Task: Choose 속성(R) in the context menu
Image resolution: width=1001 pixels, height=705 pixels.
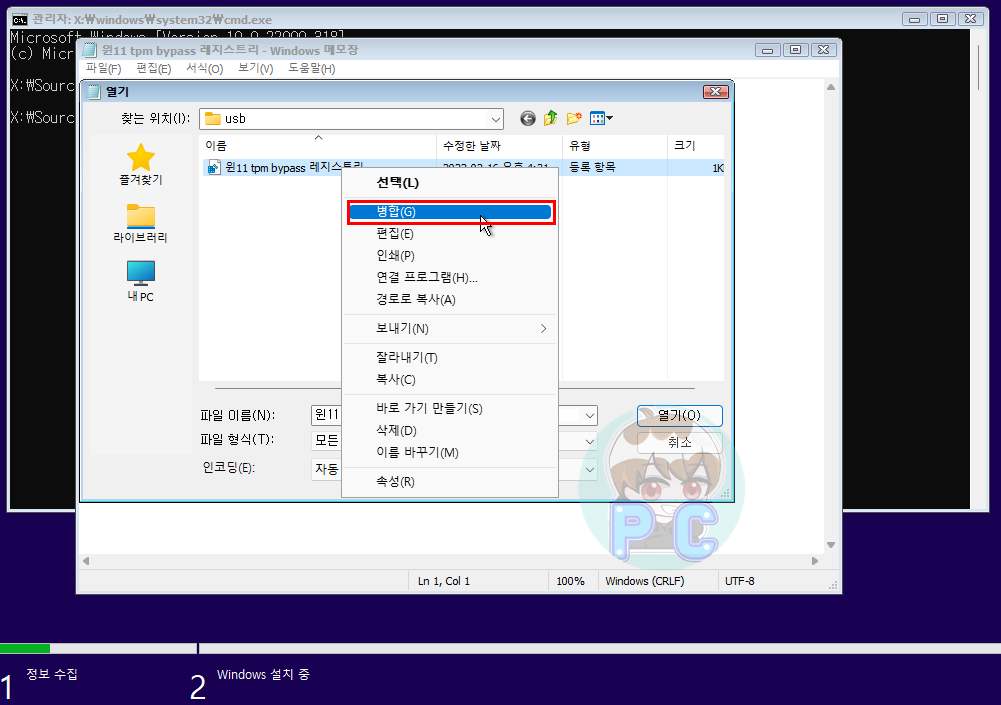Action: pyautogui.click(x=450, y=481)
